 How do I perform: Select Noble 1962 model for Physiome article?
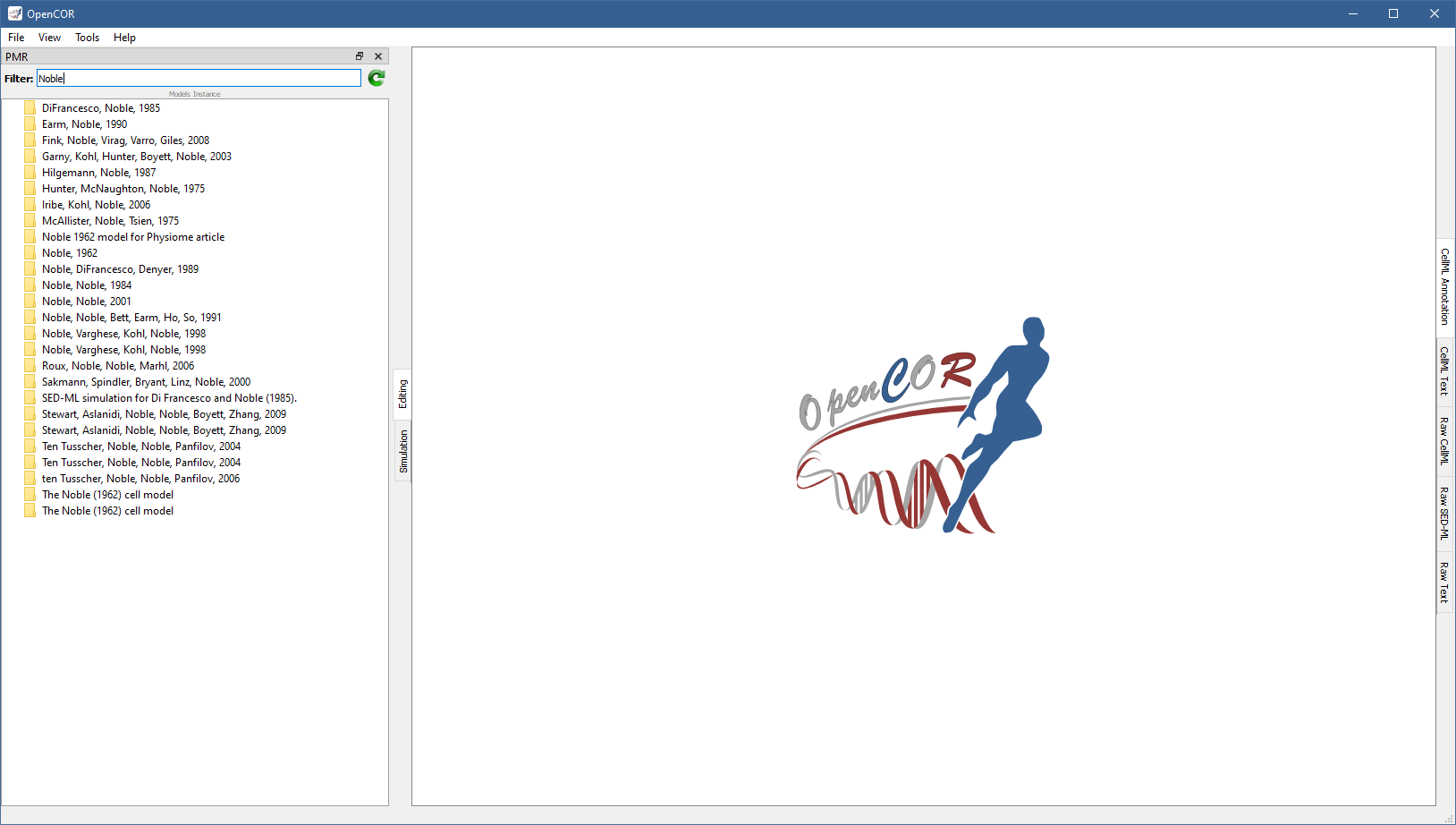[133, 237]
